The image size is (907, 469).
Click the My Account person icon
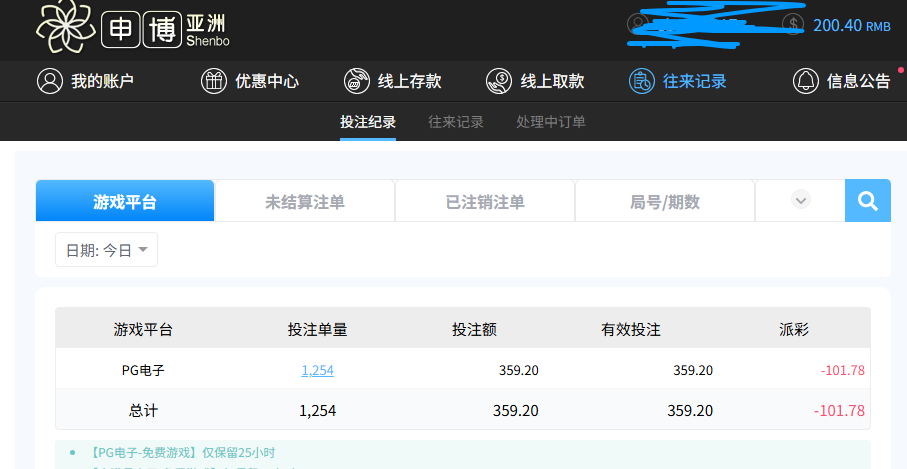(49, 81)
